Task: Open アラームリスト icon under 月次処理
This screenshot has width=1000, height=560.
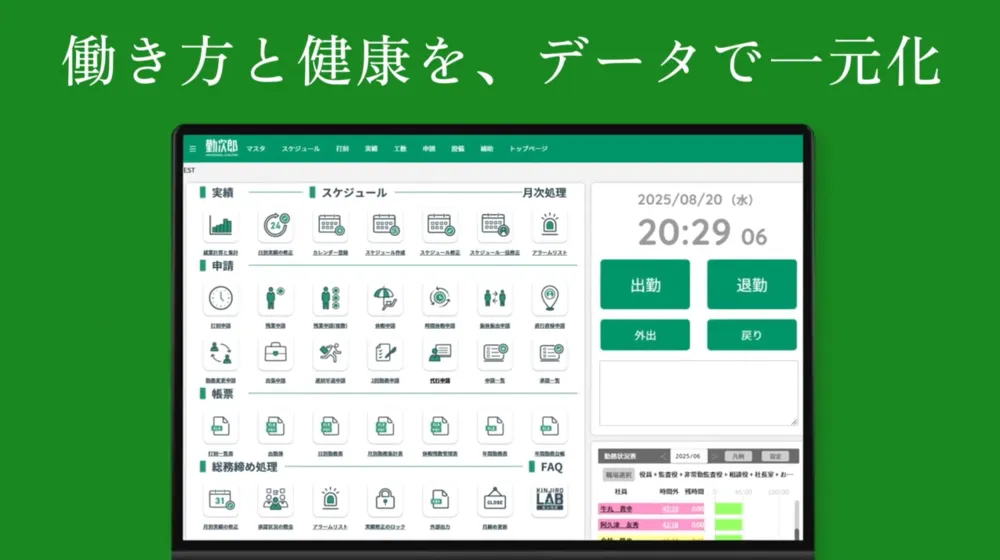Action: tap(550, 226)
